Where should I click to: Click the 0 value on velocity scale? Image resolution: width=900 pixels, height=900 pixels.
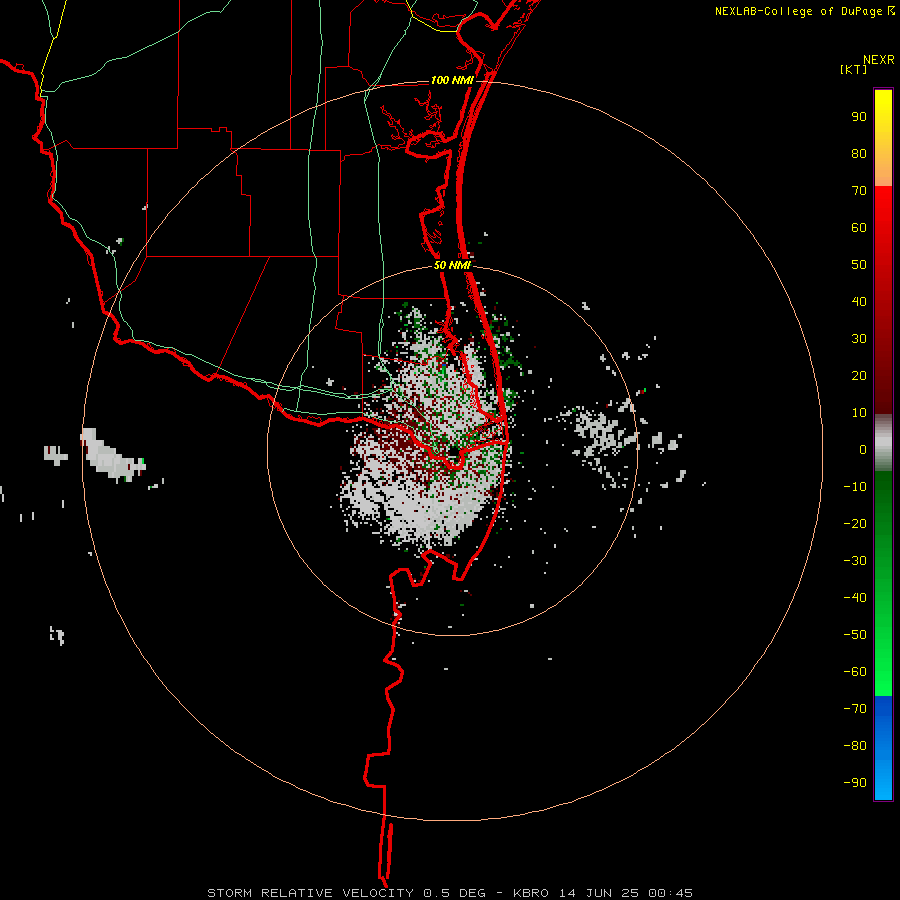pyautogui.click(x=863, y=449)
